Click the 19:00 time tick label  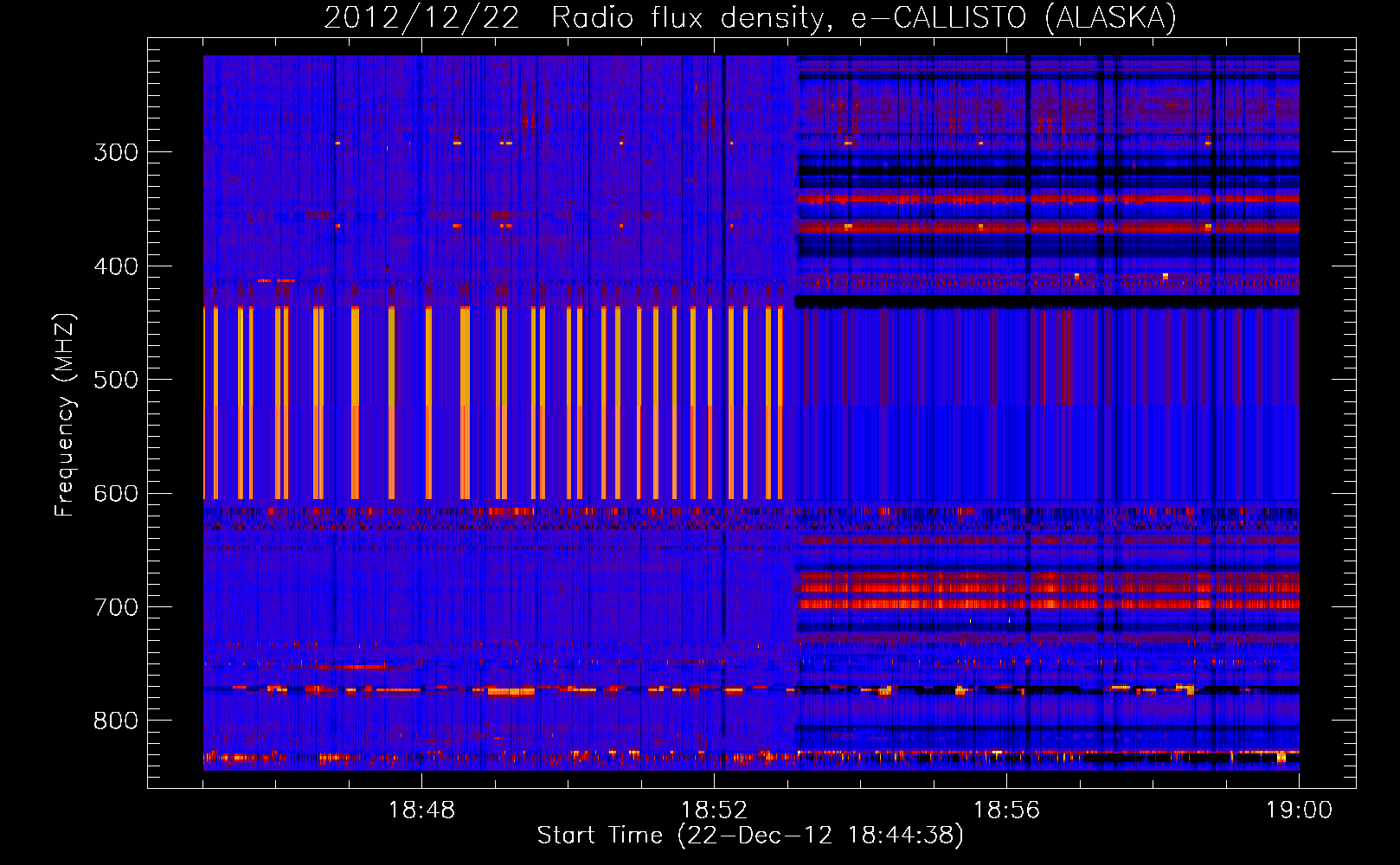click(1299, 811)
